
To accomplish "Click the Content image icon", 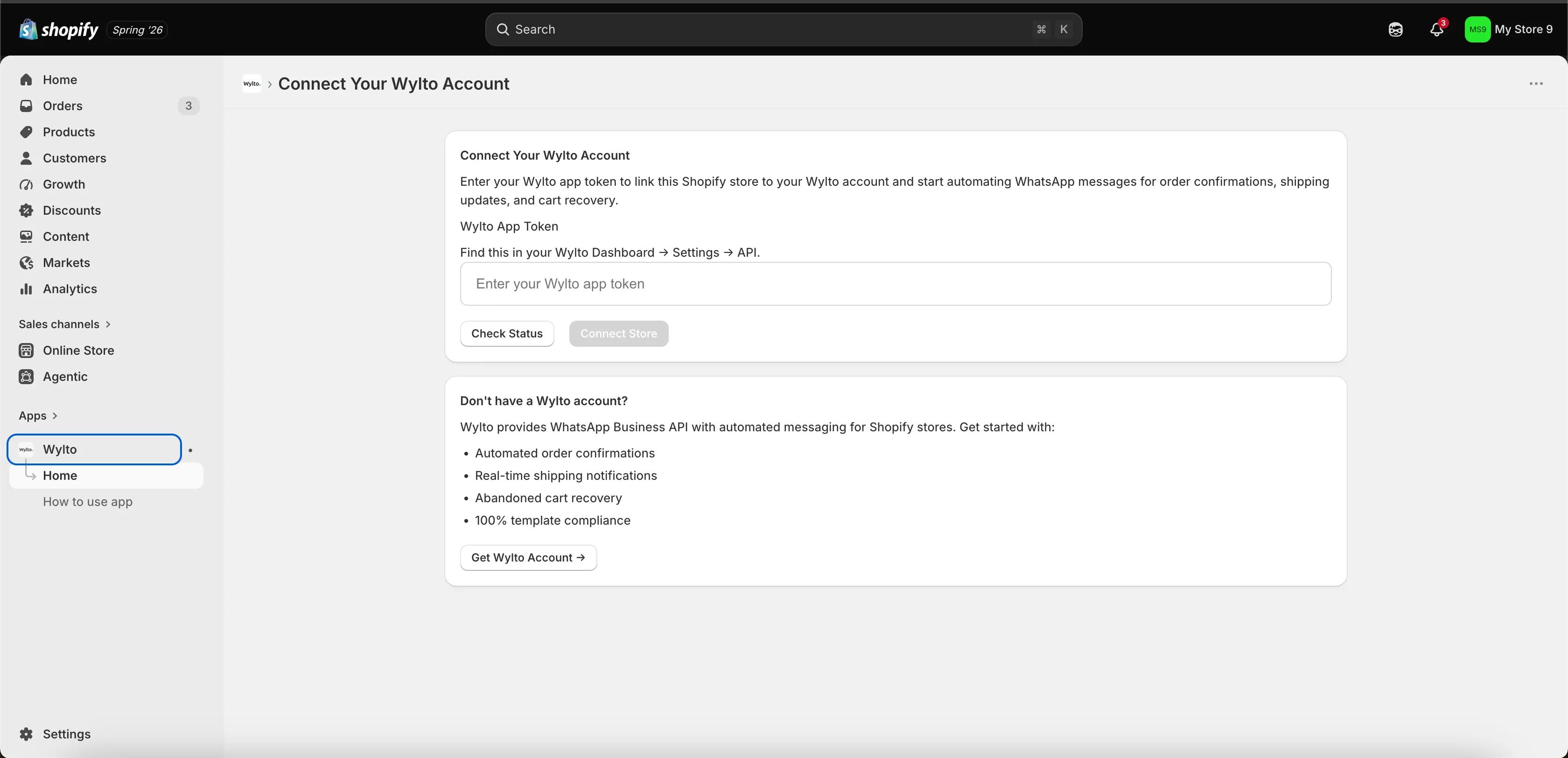I will [x=26, y=237].
